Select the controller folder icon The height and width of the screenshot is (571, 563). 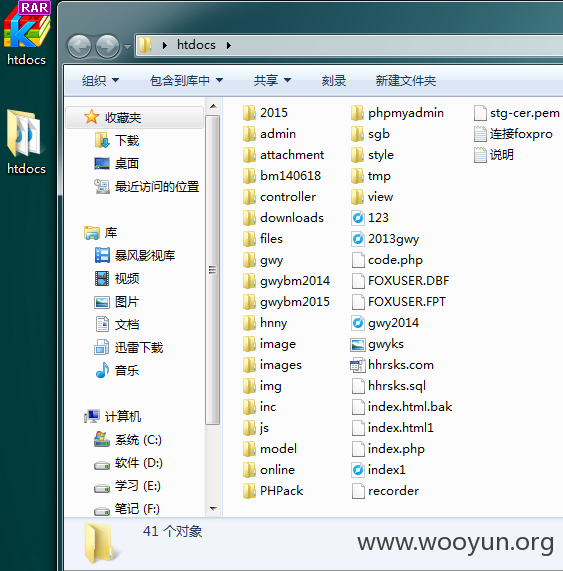coord(249,197)
